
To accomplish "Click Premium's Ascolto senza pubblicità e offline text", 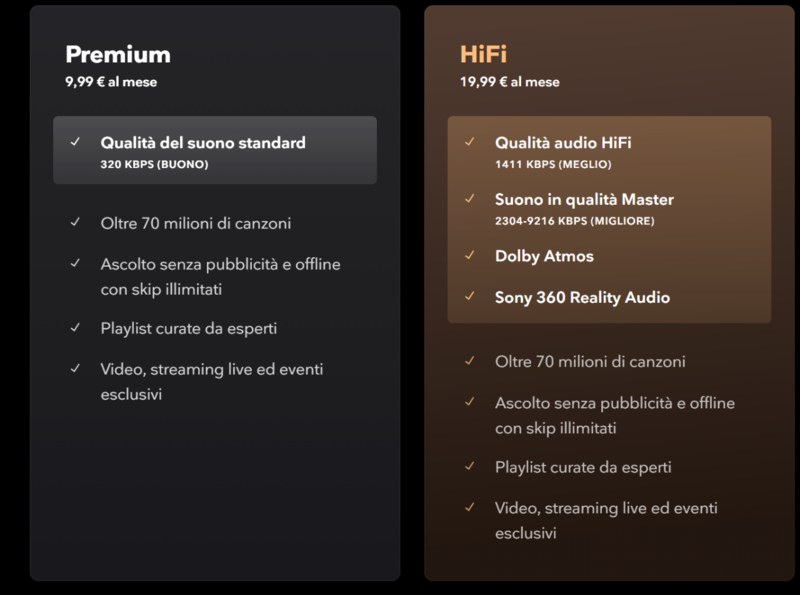I will tap(220, 264).
